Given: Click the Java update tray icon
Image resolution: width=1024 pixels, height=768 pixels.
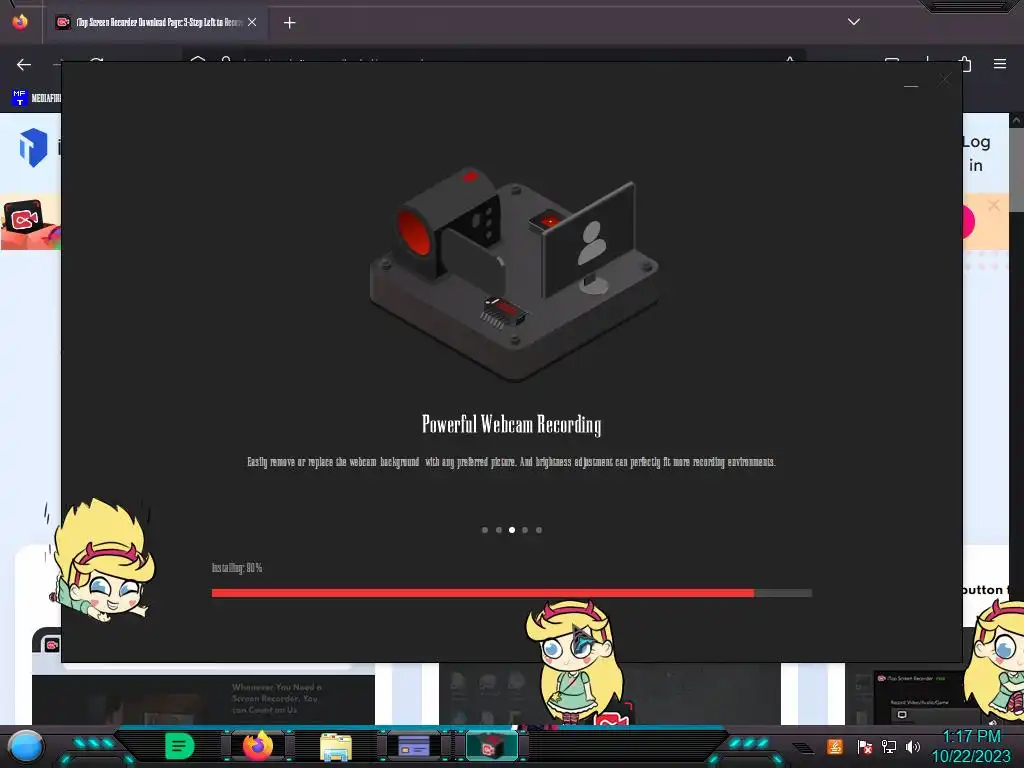Looking at the screenshot, I should [x=835, y=746].
